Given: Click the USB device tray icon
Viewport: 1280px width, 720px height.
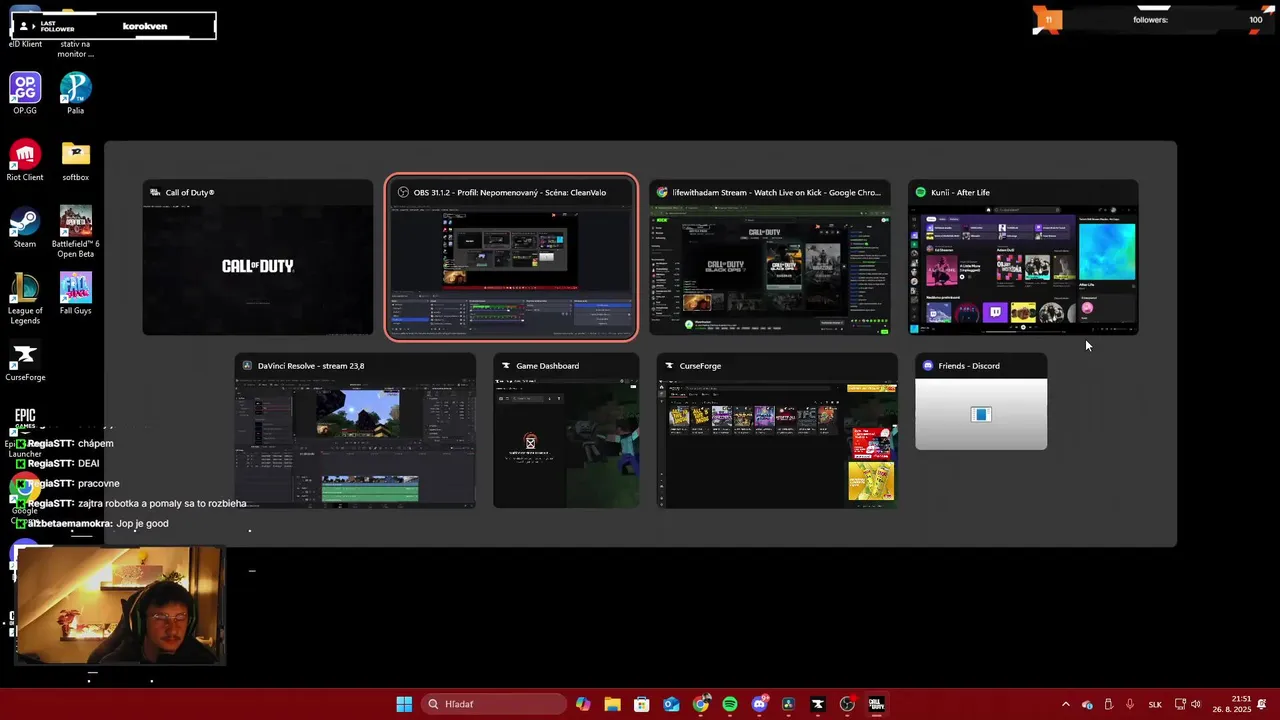Looking at the screenshot, I should [x=1108, y=704].
